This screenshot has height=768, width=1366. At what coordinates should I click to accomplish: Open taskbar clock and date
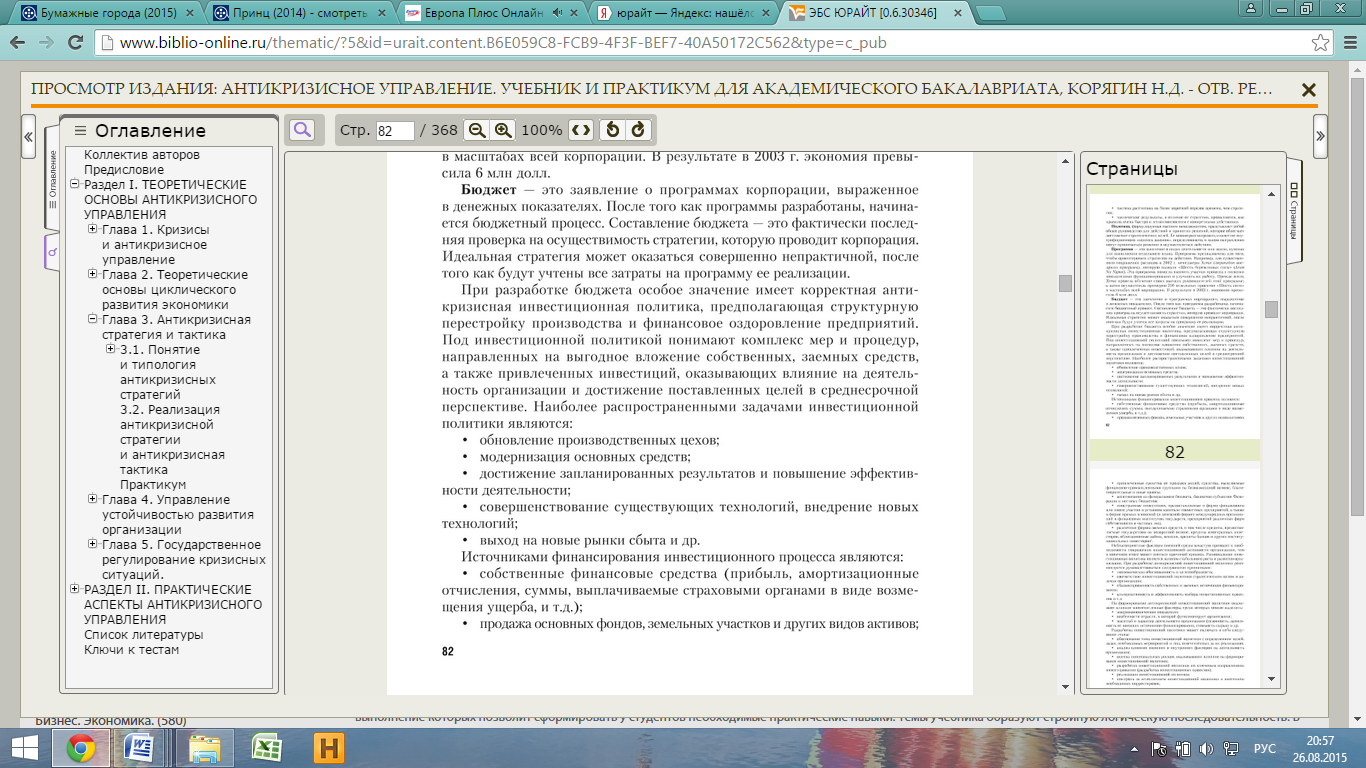click(1320, 747)
